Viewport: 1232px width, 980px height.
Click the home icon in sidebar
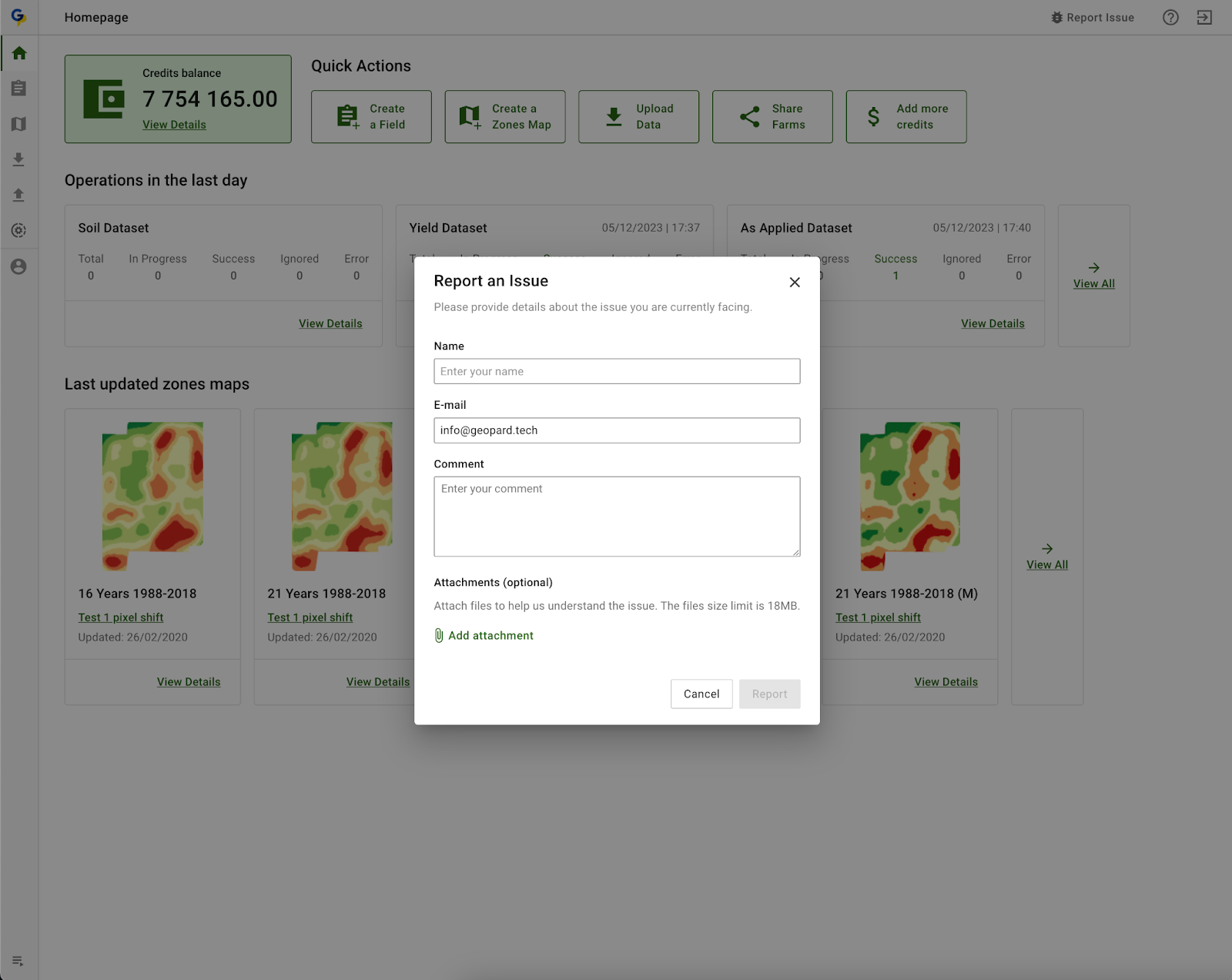pyautogui.click(x=19, y=53)
